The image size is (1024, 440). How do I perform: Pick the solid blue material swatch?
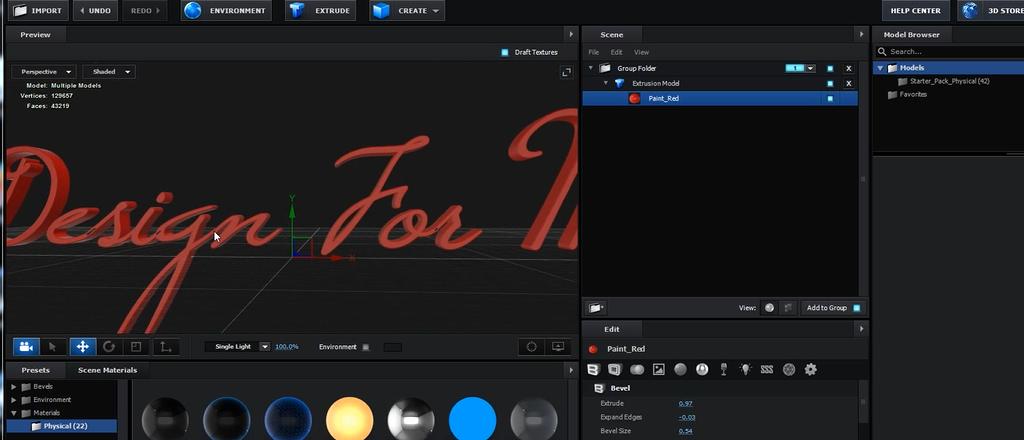pos(473,419)
